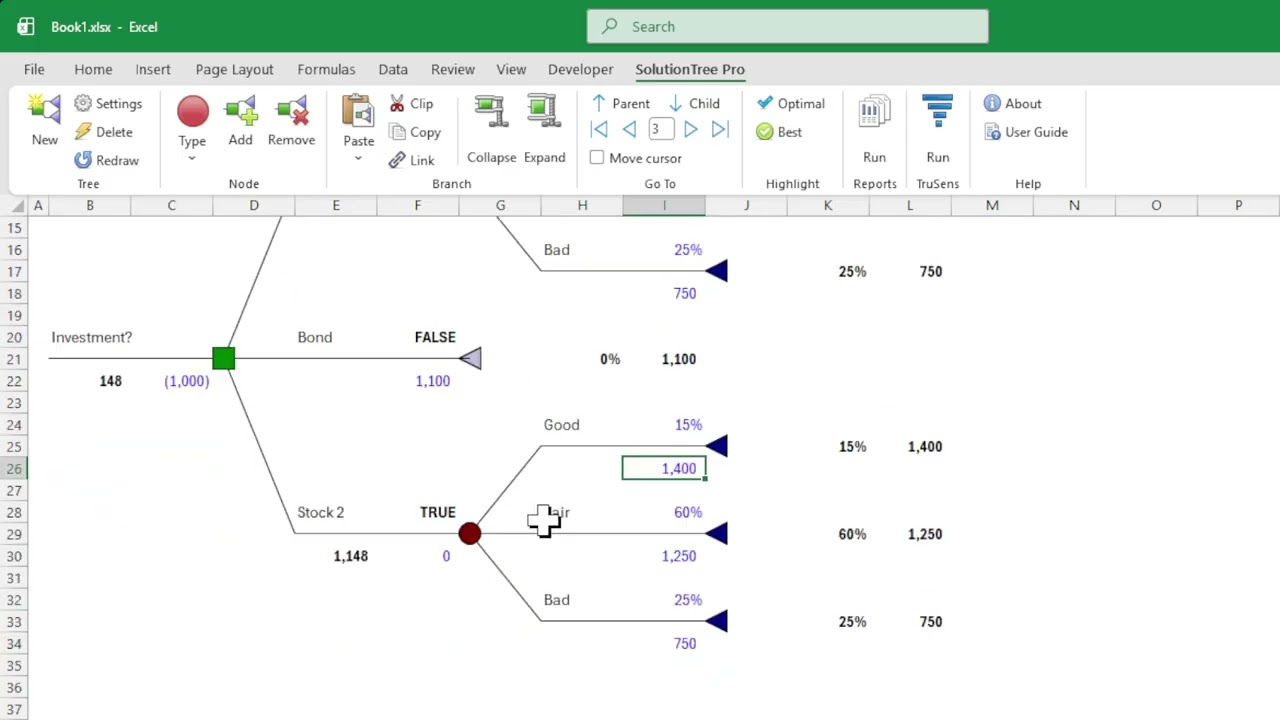Open the View tab

coord(511,69)
